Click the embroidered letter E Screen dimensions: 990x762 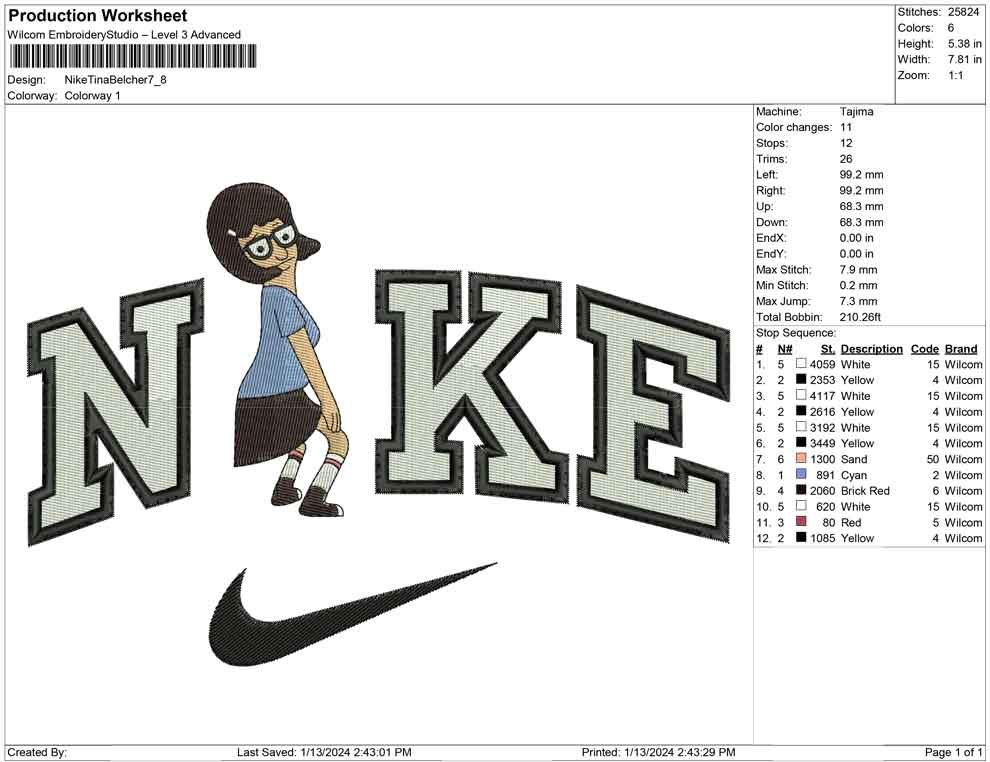pos(653,412)
